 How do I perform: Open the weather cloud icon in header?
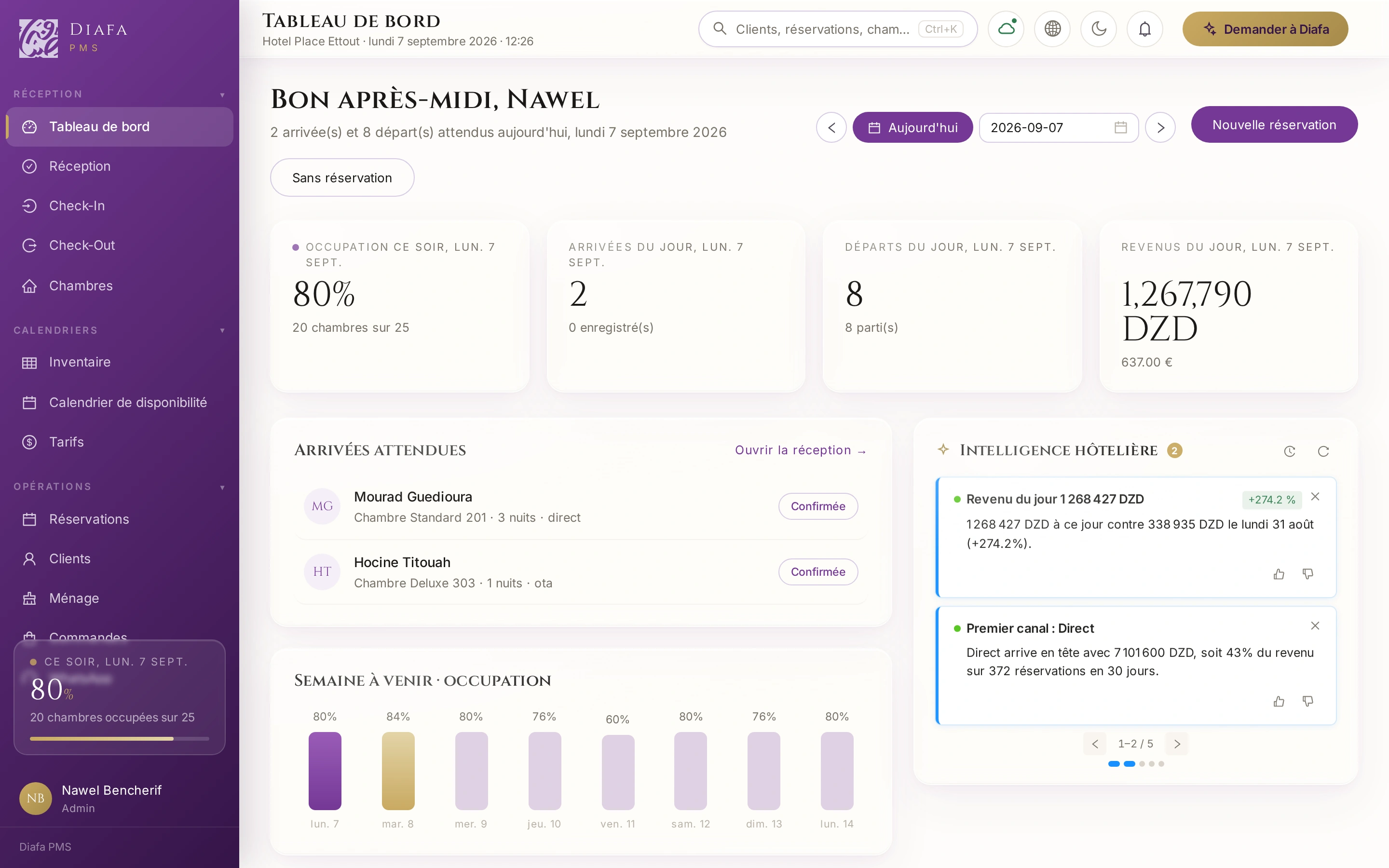[x=1006, y=29]
